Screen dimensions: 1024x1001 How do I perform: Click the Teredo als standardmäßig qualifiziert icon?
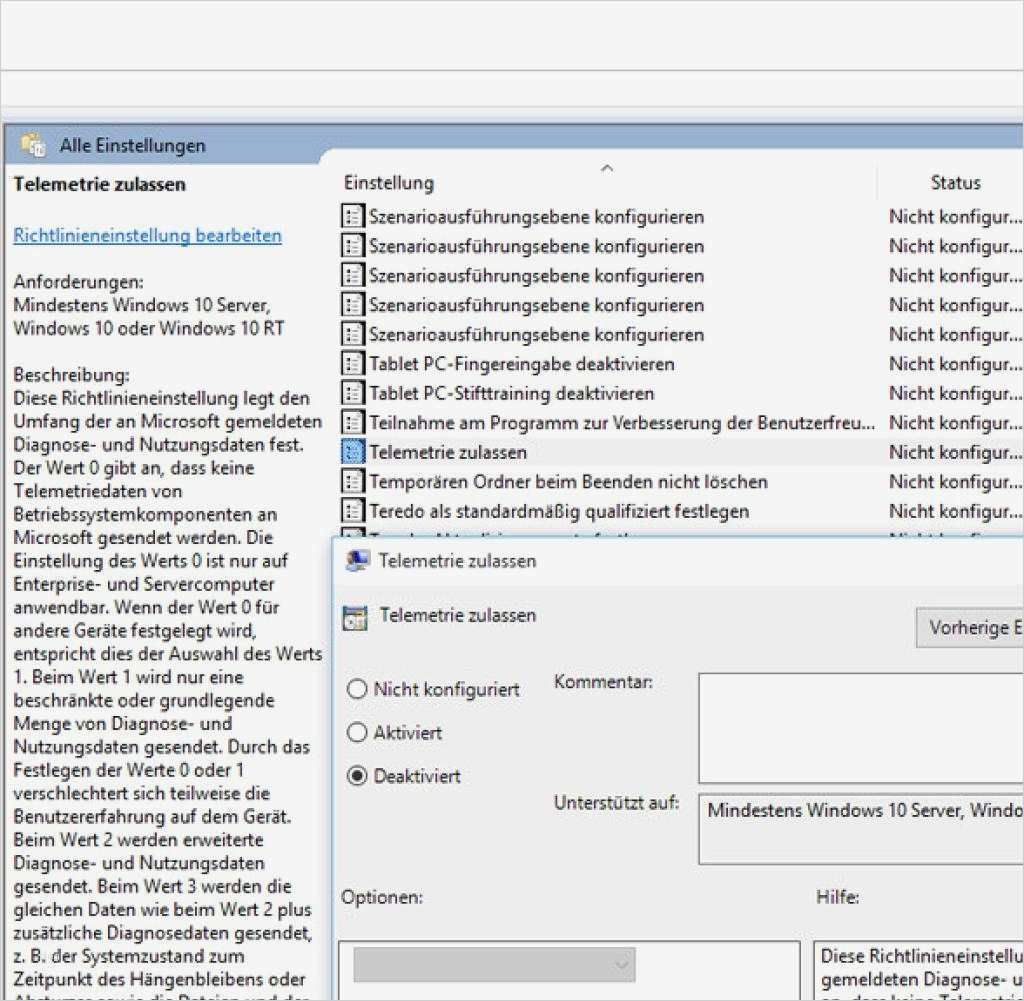(x=352, y=510)
